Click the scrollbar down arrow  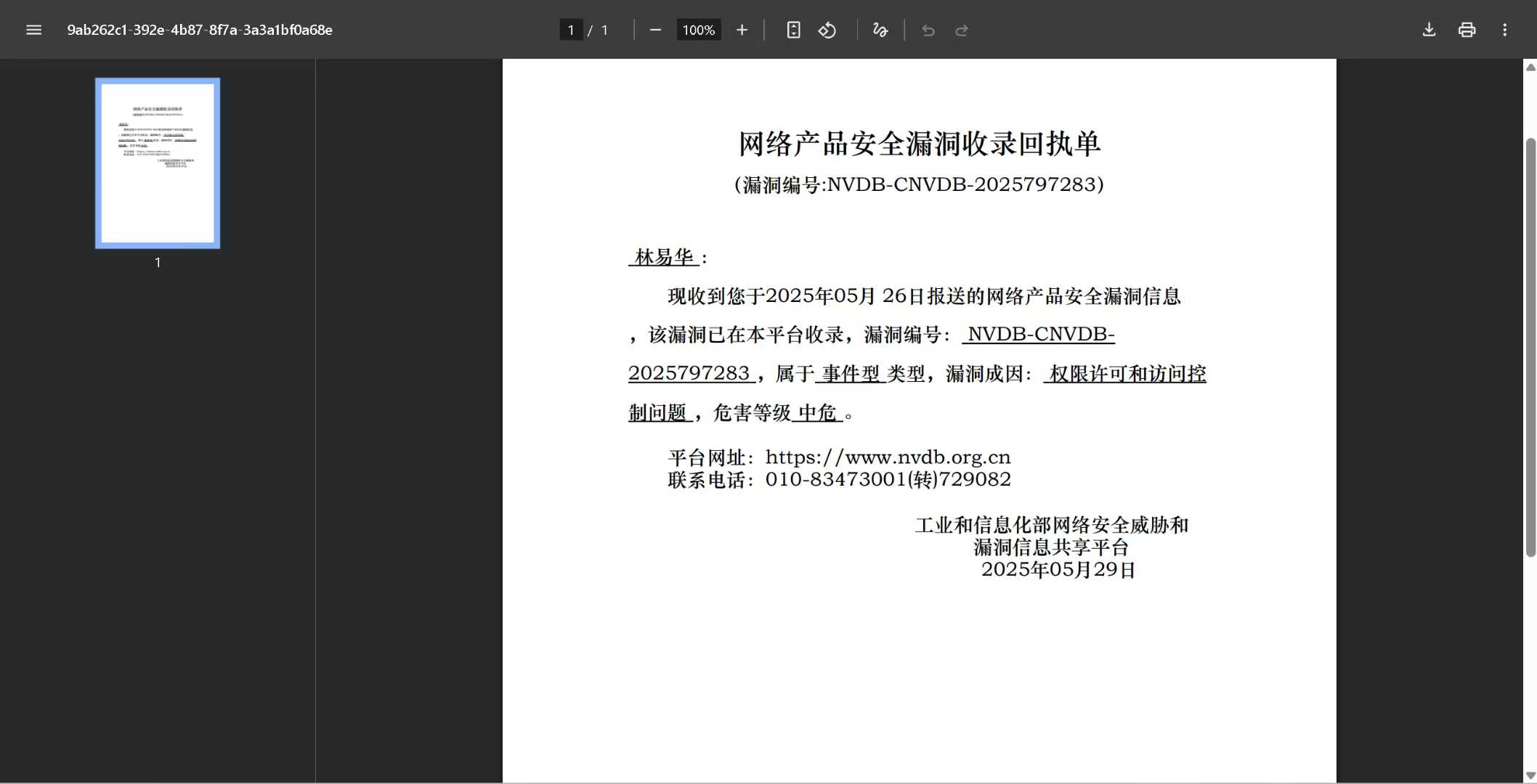click(x=1530, y=775)
